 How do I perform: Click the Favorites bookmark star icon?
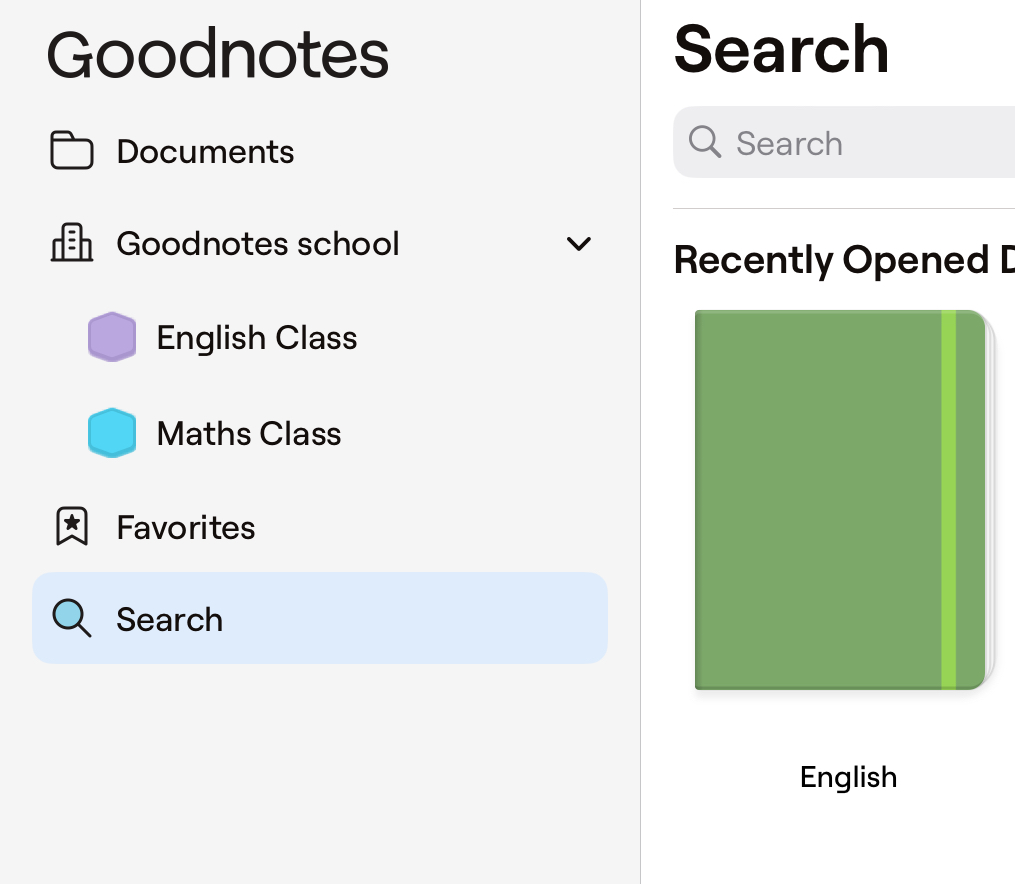click(71, 527)
